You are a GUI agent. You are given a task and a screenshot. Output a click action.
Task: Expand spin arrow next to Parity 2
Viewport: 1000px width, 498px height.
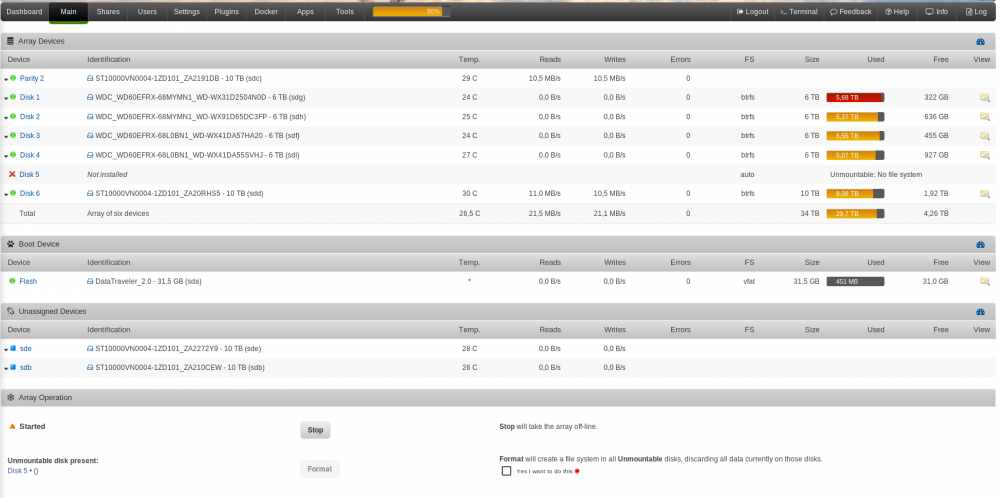point(6,80)
